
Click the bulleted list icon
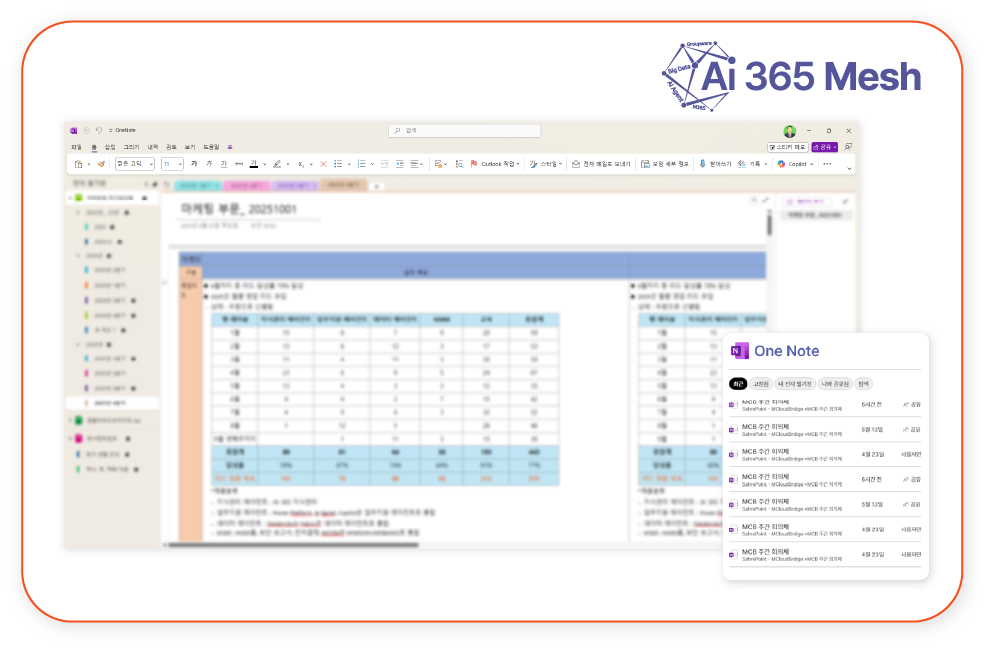point(338,164)
